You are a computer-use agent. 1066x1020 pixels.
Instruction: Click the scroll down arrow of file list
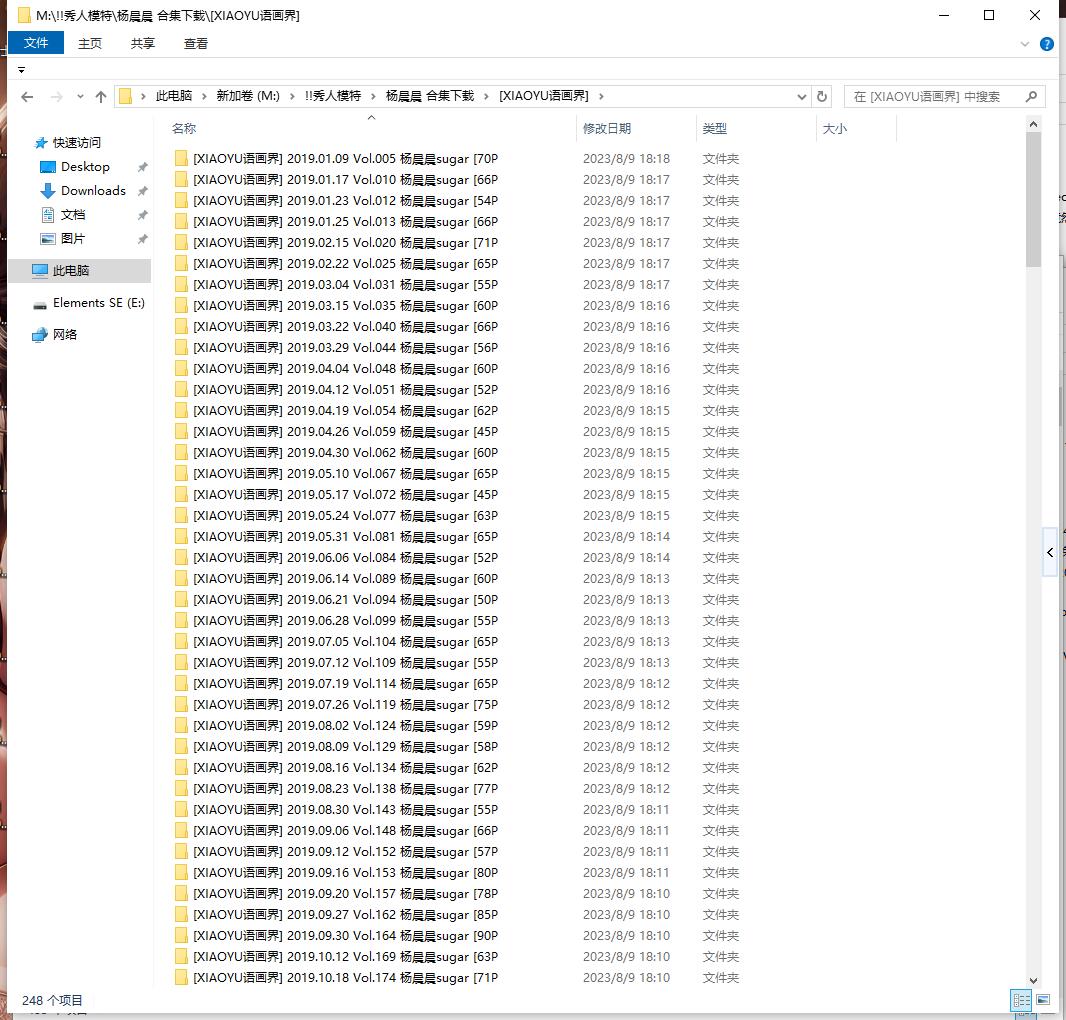1033,980
